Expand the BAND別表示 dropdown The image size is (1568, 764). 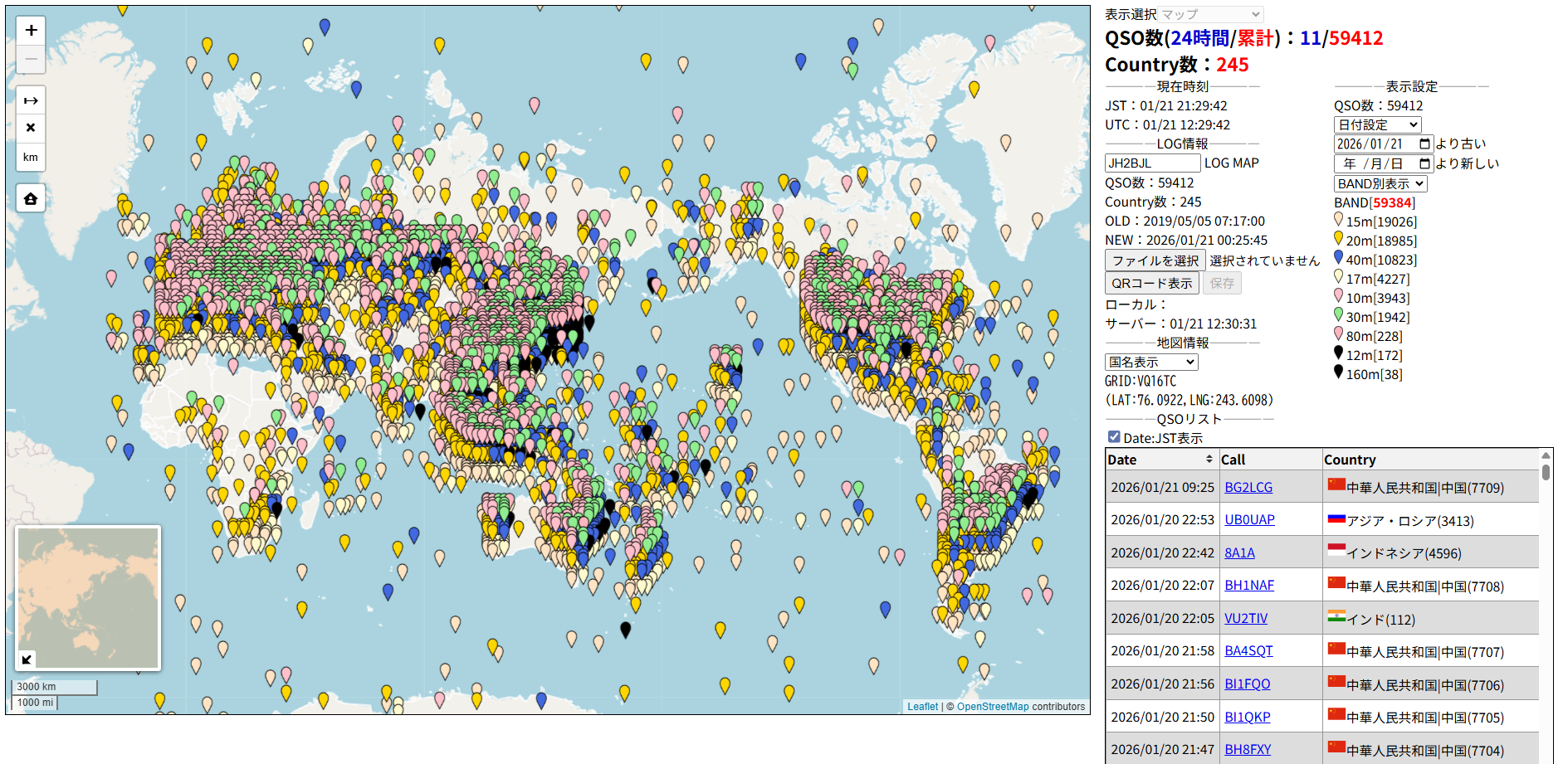tap(1380, 184)
